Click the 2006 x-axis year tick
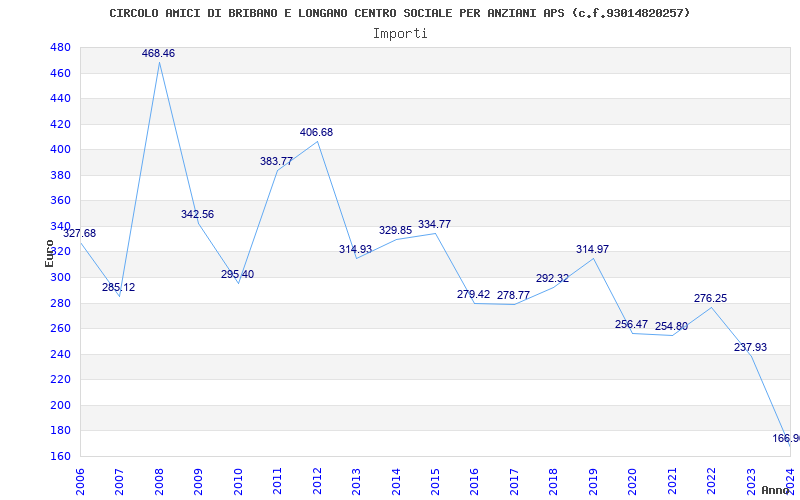This screenshot has width=800, height=500. coord(80,481)
